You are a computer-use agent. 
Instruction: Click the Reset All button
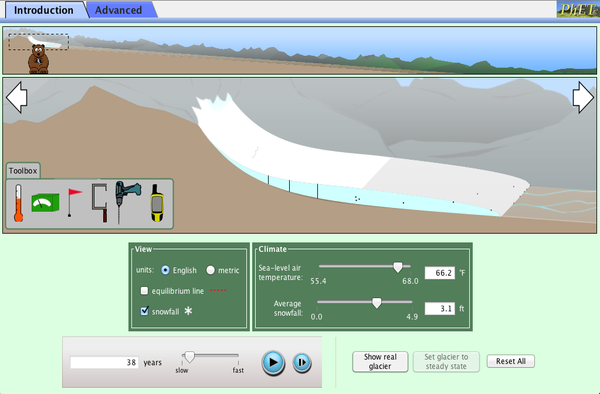tap(510, 361)
